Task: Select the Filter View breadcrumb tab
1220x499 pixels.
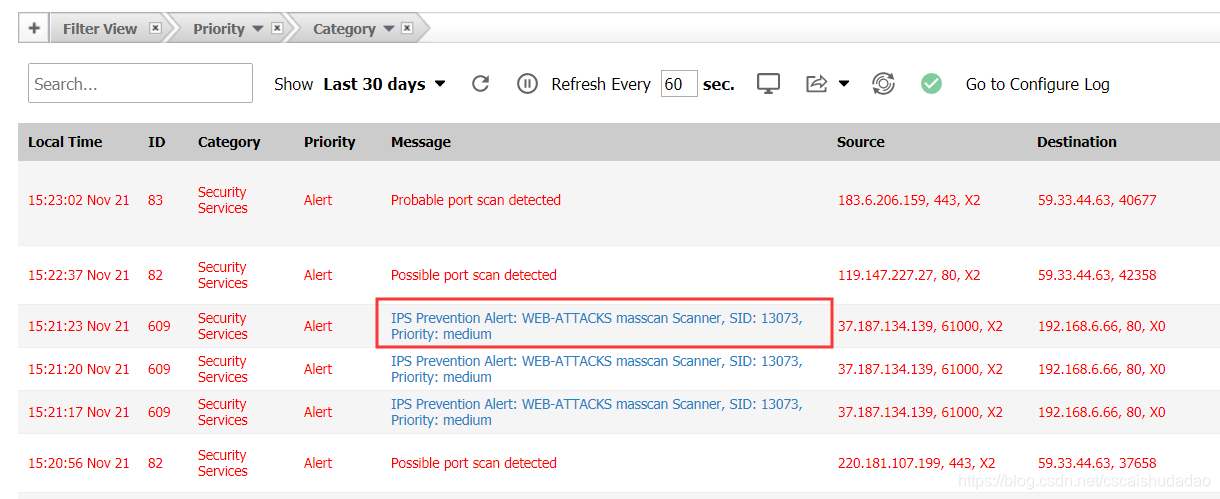Action: pyautogui.click(x=100, y=29)
